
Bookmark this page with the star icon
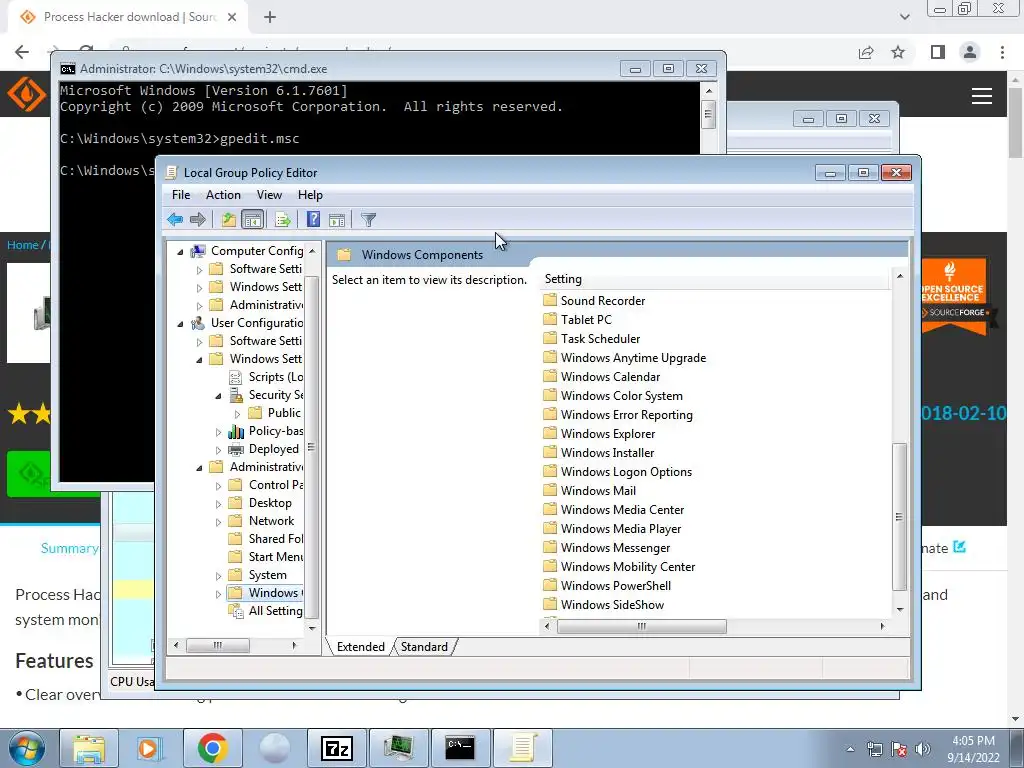pos(898,52)
